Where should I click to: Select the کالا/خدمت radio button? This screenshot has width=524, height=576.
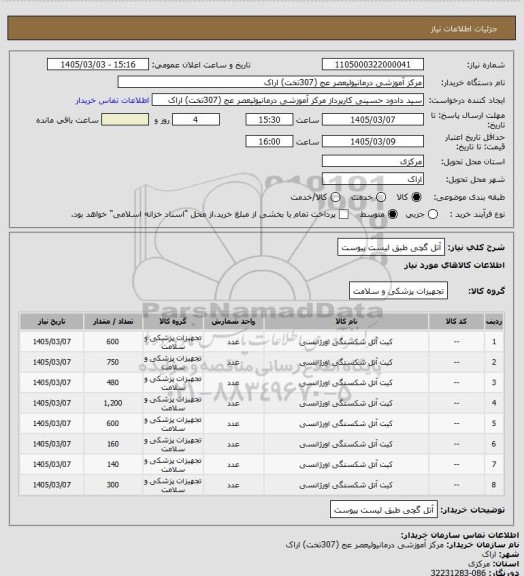(335, 198)
